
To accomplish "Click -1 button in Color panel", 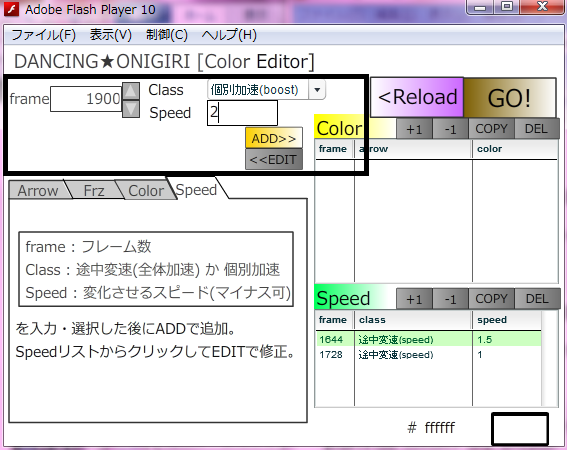I will point(451,129).
